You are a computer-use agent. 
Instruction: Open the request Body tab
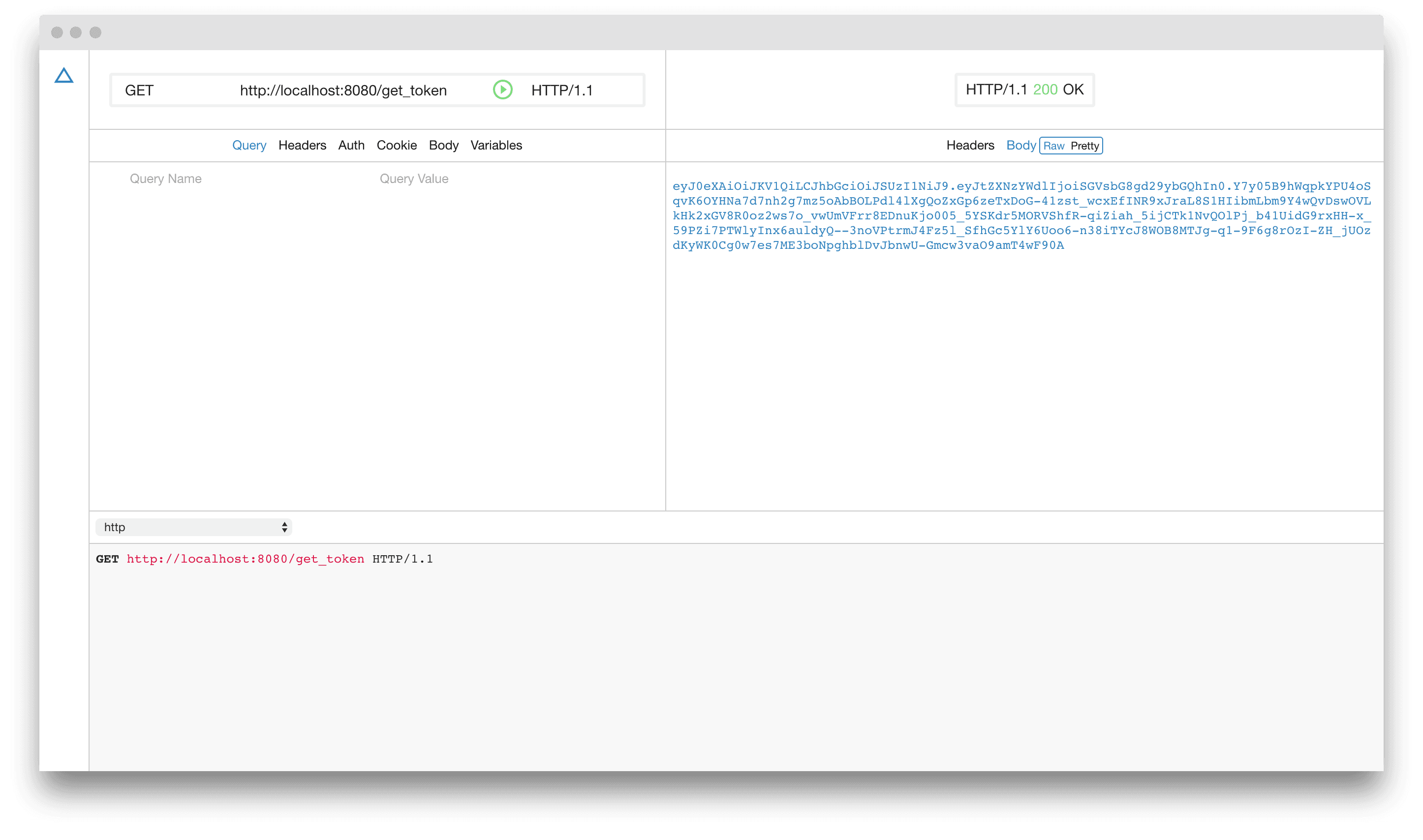click(x=443, y=146)
